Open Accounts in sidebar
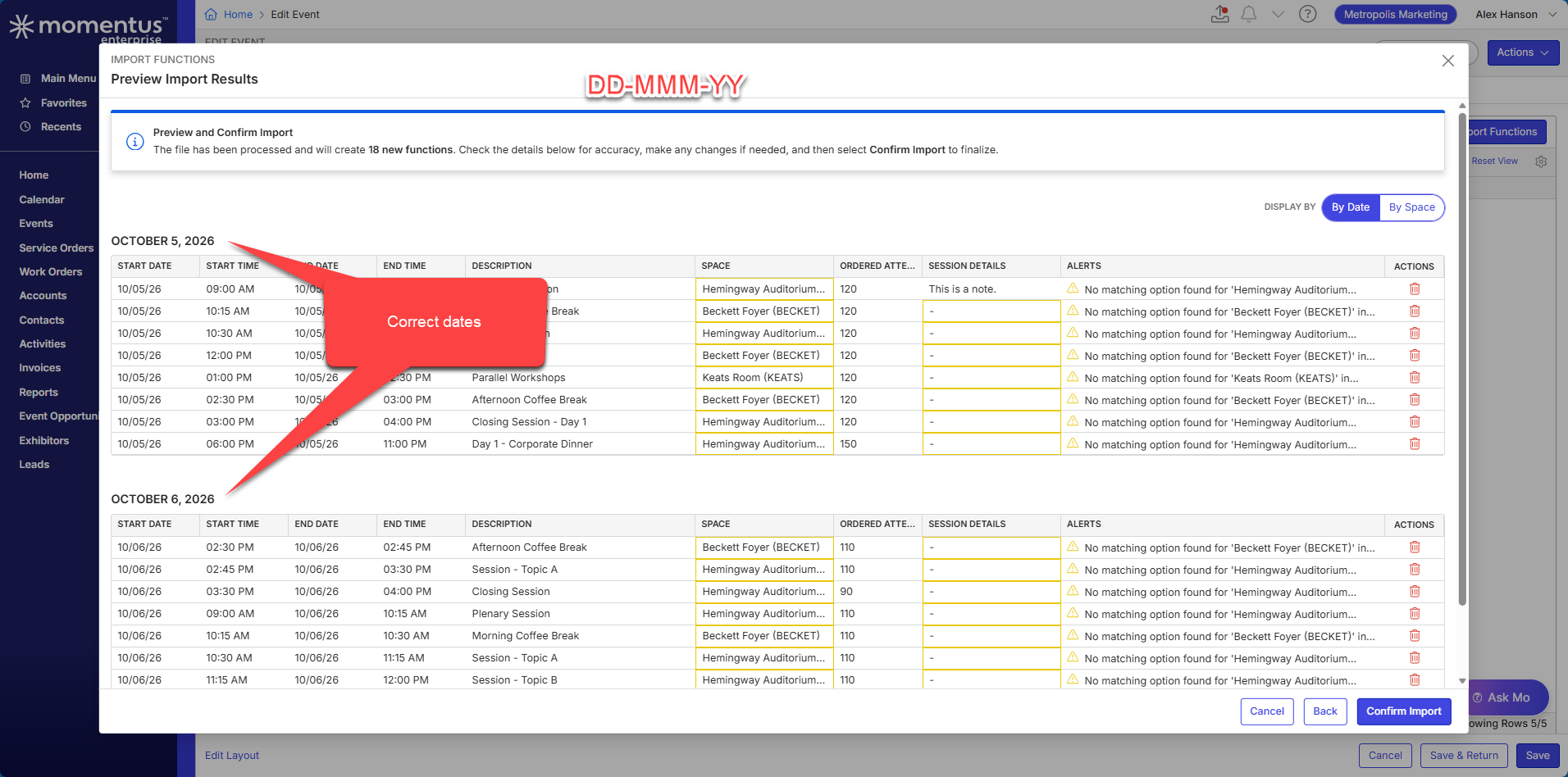Image resolution: width=1568 pixels, height=777 pixels. coord(43,296)
